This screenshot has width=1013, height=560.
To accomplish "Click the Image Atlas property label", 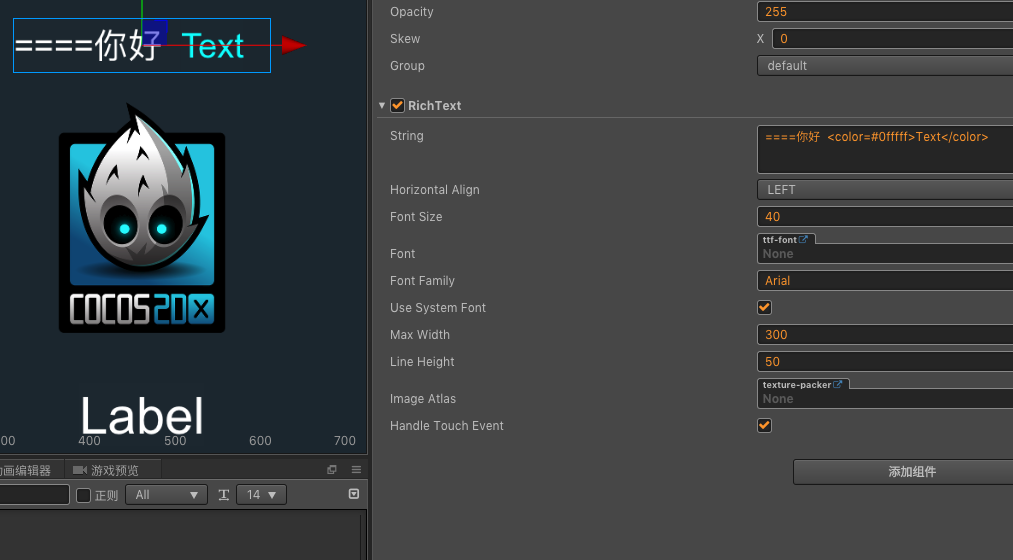I will tap(423, 399).
